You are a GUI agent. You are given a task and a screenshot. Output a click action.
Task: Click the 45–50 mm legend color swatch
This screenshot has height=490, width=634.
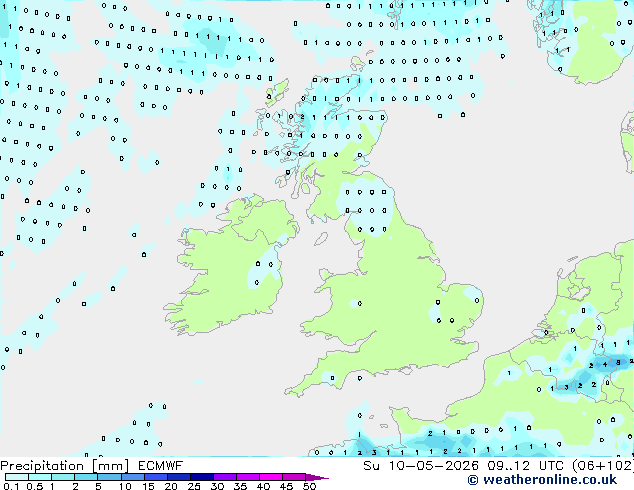click(294, 477)
